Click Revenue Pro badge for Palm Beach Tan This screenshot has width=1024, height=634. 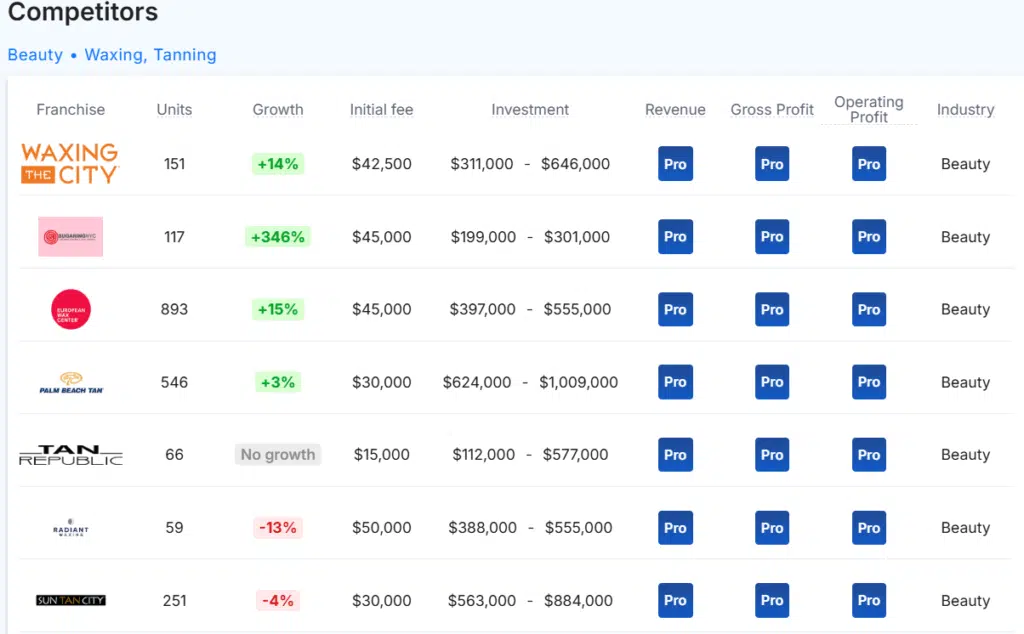[x=675, y=382]
